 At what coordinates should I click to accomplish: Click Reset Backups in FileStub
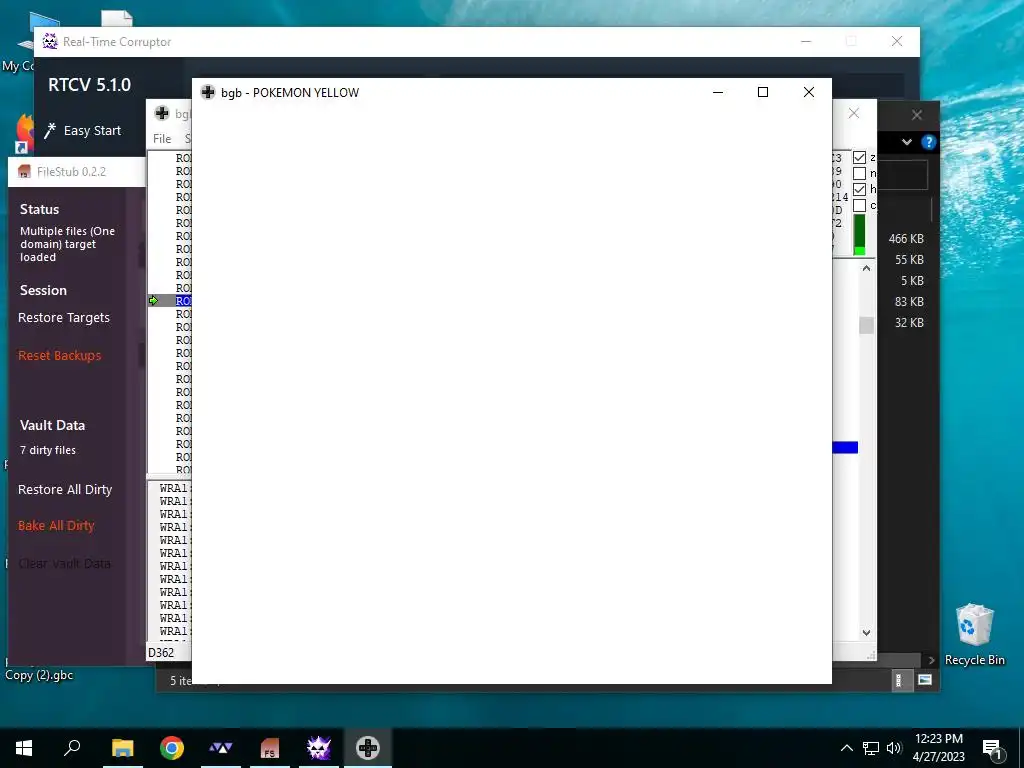point(59,355)
